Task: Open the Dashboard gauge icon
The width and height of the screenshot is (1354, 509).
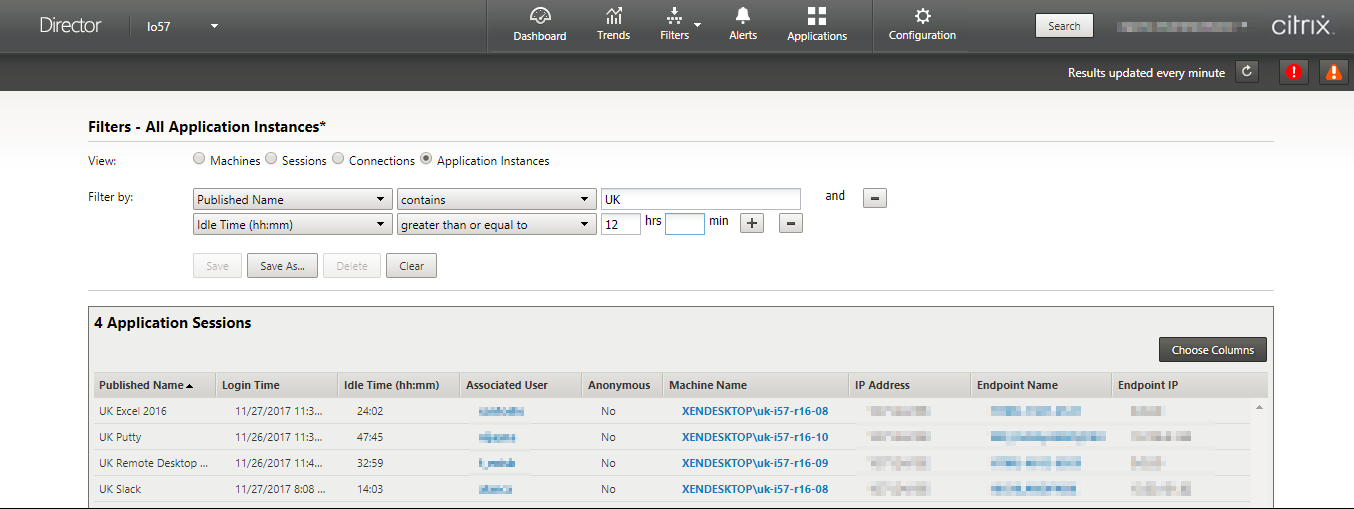Action: pos(540,16)
